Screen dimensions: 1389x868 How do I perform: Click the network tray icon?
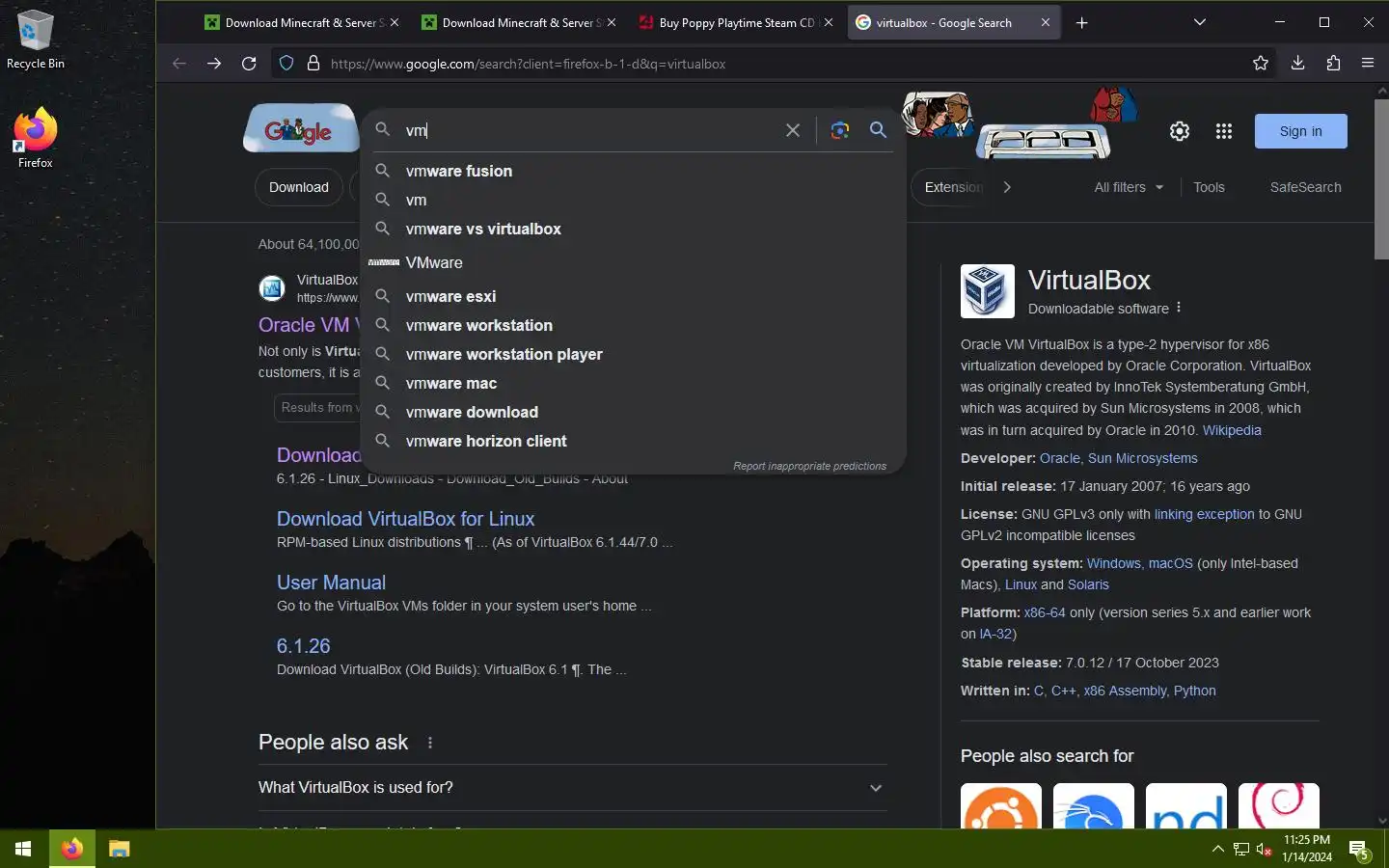(x=1241, y=850)
